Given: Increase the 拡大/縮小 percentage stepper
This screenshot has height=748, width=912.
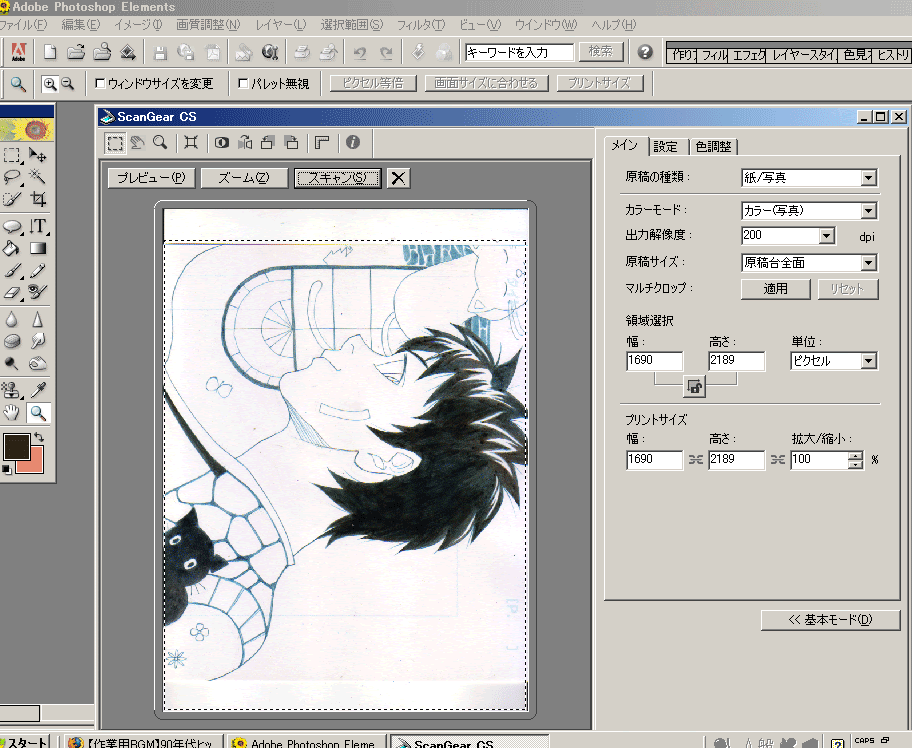Looking at the screenshot, I should [855, 455].
